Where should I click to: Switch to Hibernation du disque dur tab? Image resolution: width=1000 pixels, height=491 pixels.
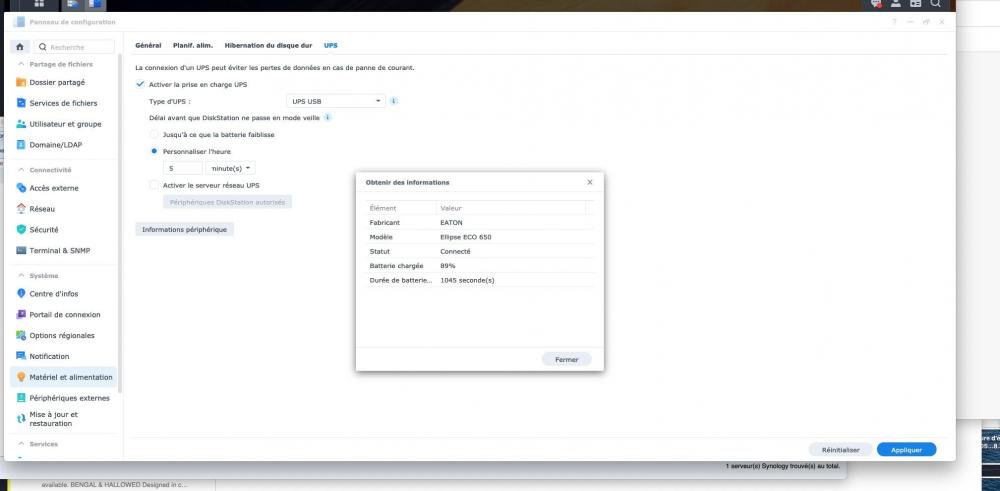point(268,46)
